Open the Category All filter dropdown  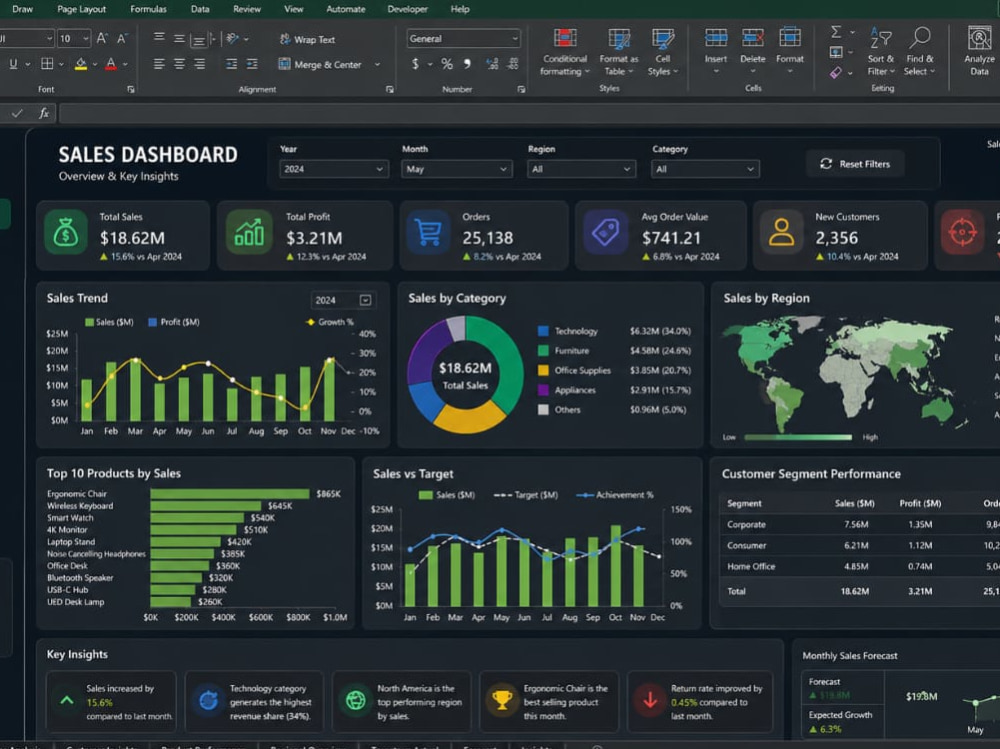[x=705, y=169]
